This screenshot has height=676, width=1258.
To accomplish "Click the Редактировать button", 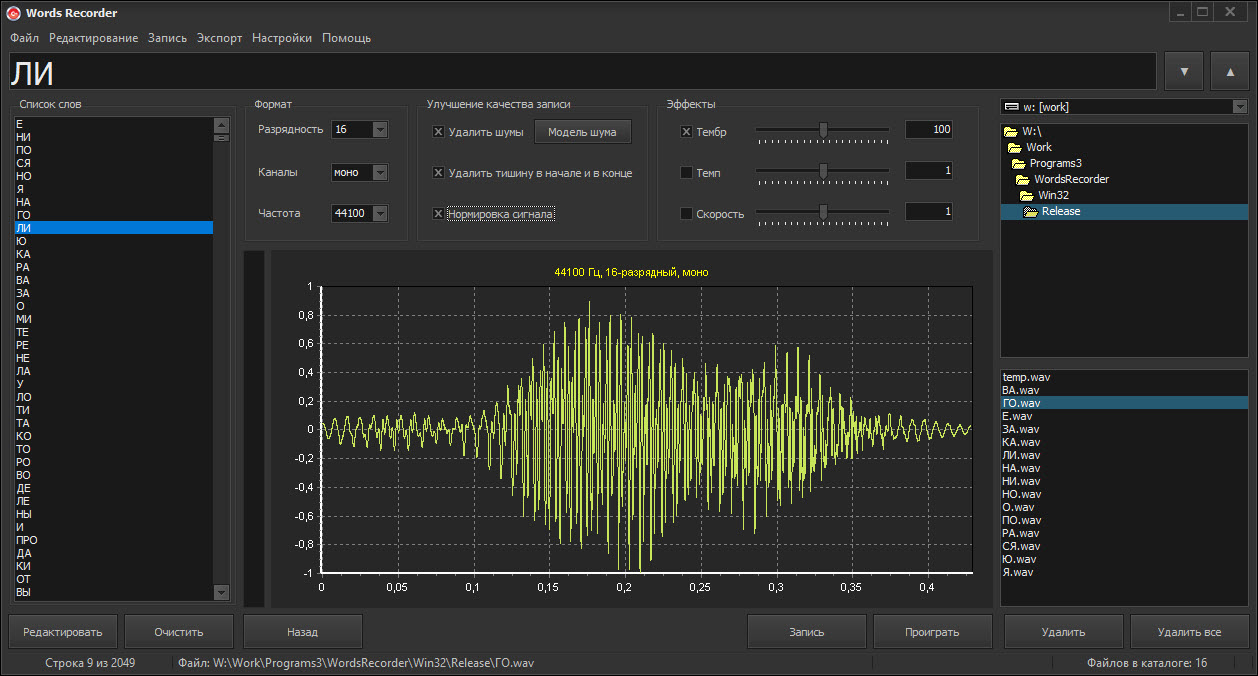I will tap(63, 632).
